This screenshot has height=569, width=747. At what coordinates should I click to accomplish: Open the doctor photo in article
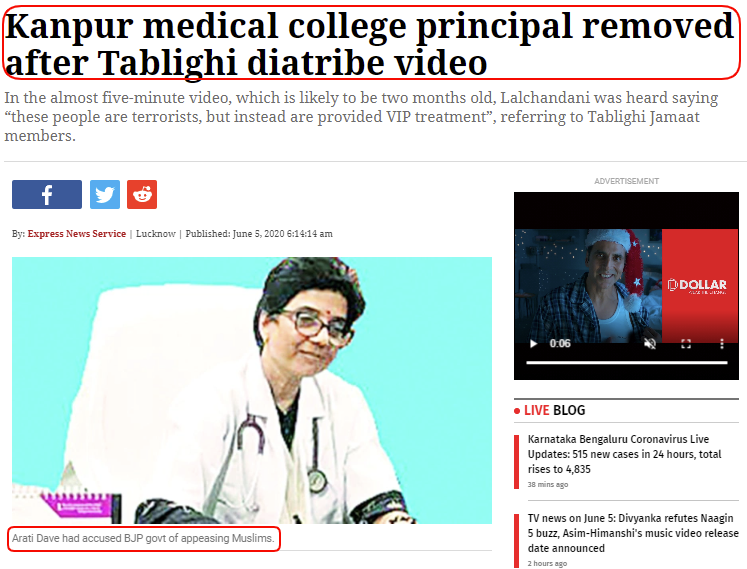(x=252, y=390)
